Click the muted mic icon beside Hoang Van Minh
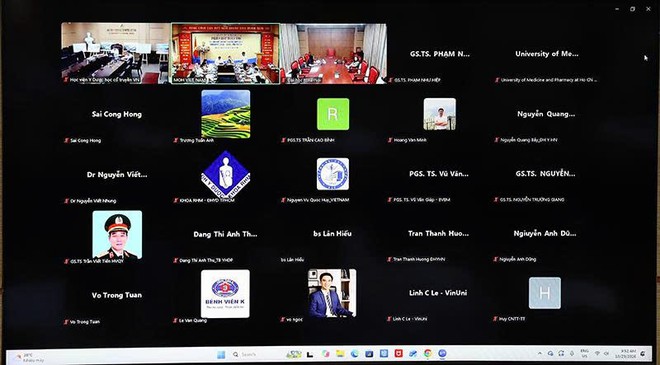The image size is (660, 365). coord(390,140)
